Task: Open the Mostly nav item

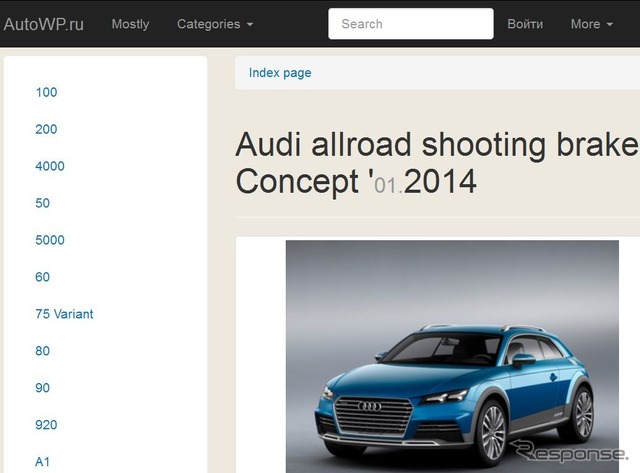Action: coord(130,24)
